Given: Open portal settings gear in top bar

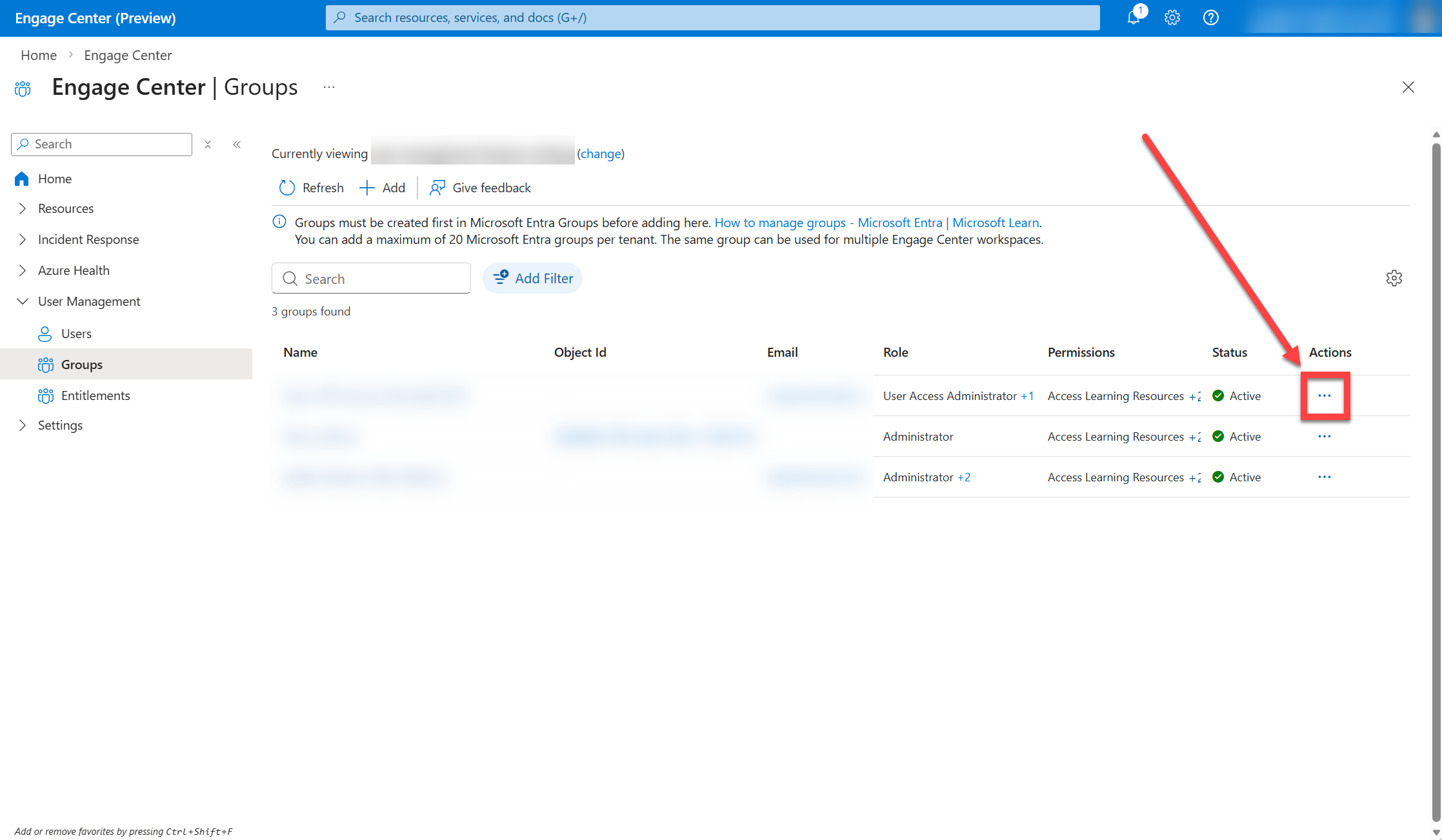Looking at the screenshot, I should [1172, 17].
